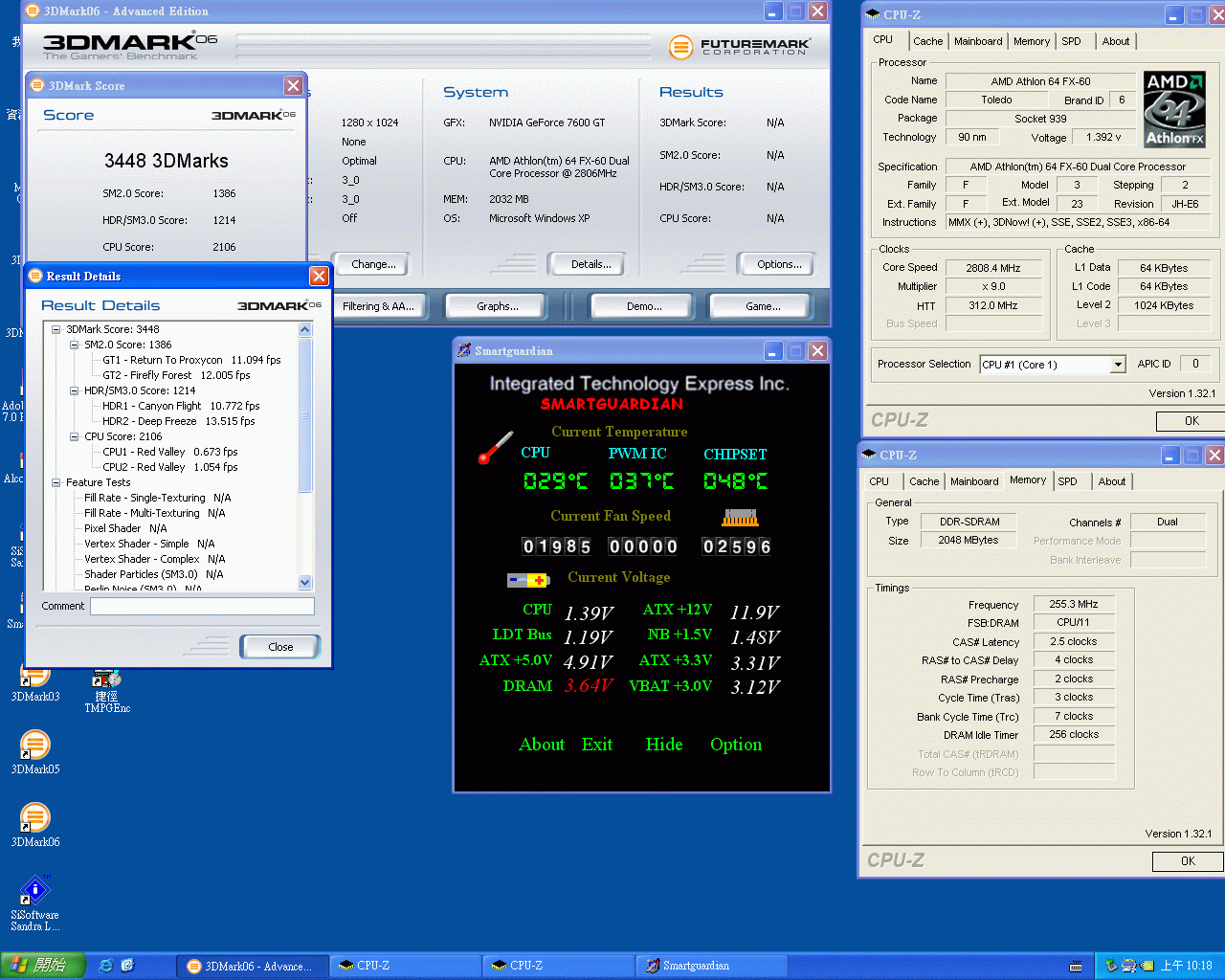Screen dimensions: 1225x980
Task: Collapse the SM2.0 Score: 1386 node
Action: click(x=75, y=345)
